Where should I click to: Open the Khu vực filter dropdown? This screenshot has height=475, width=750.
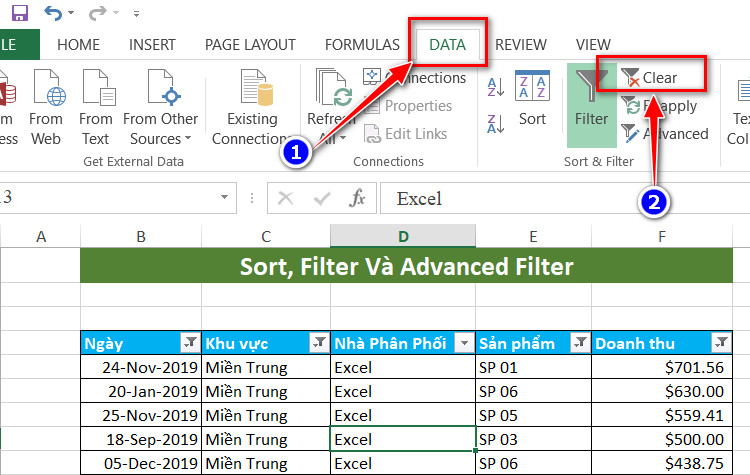[x=319, y=342]
